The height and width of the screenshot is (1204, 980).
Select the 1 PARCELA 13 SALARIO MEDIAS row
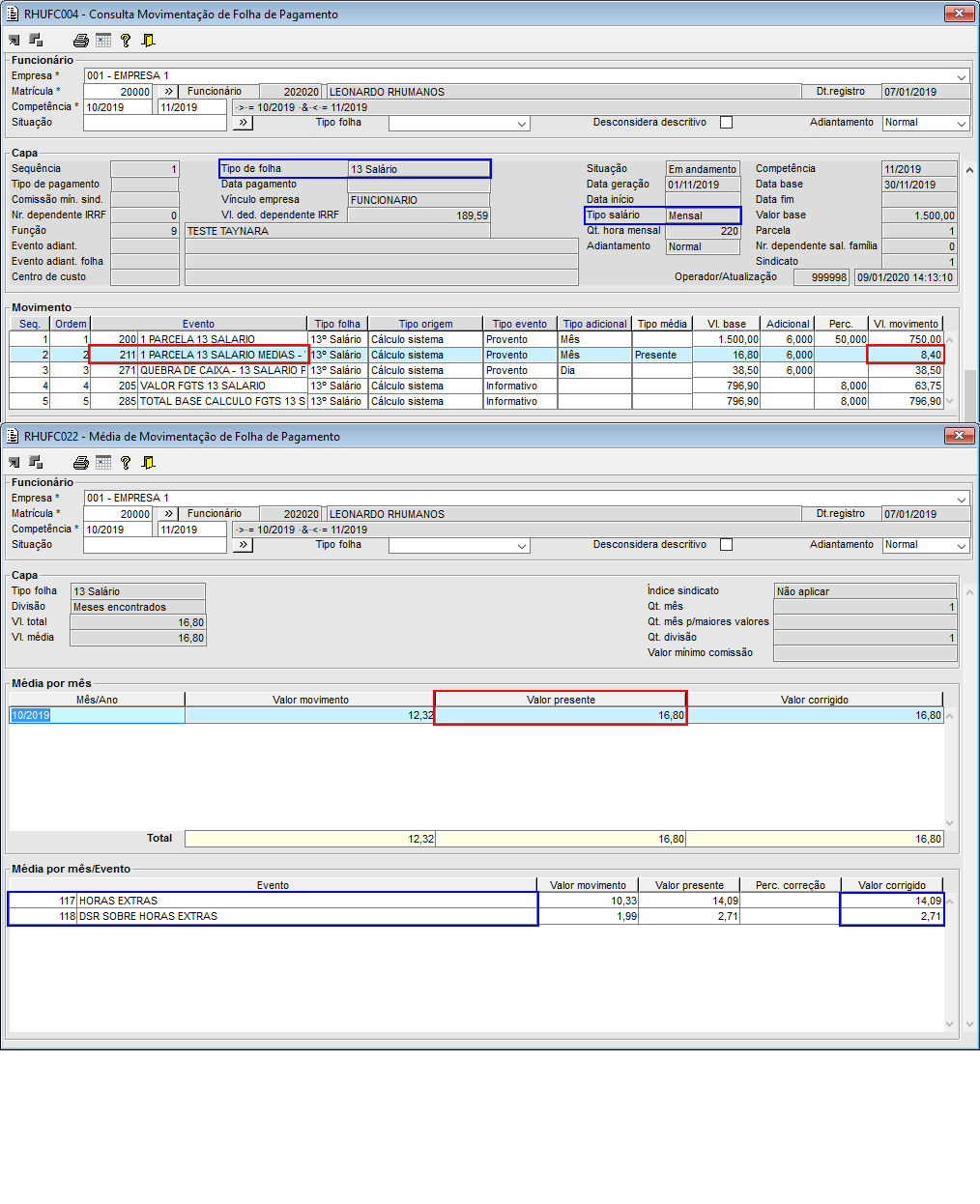[476, 355]
